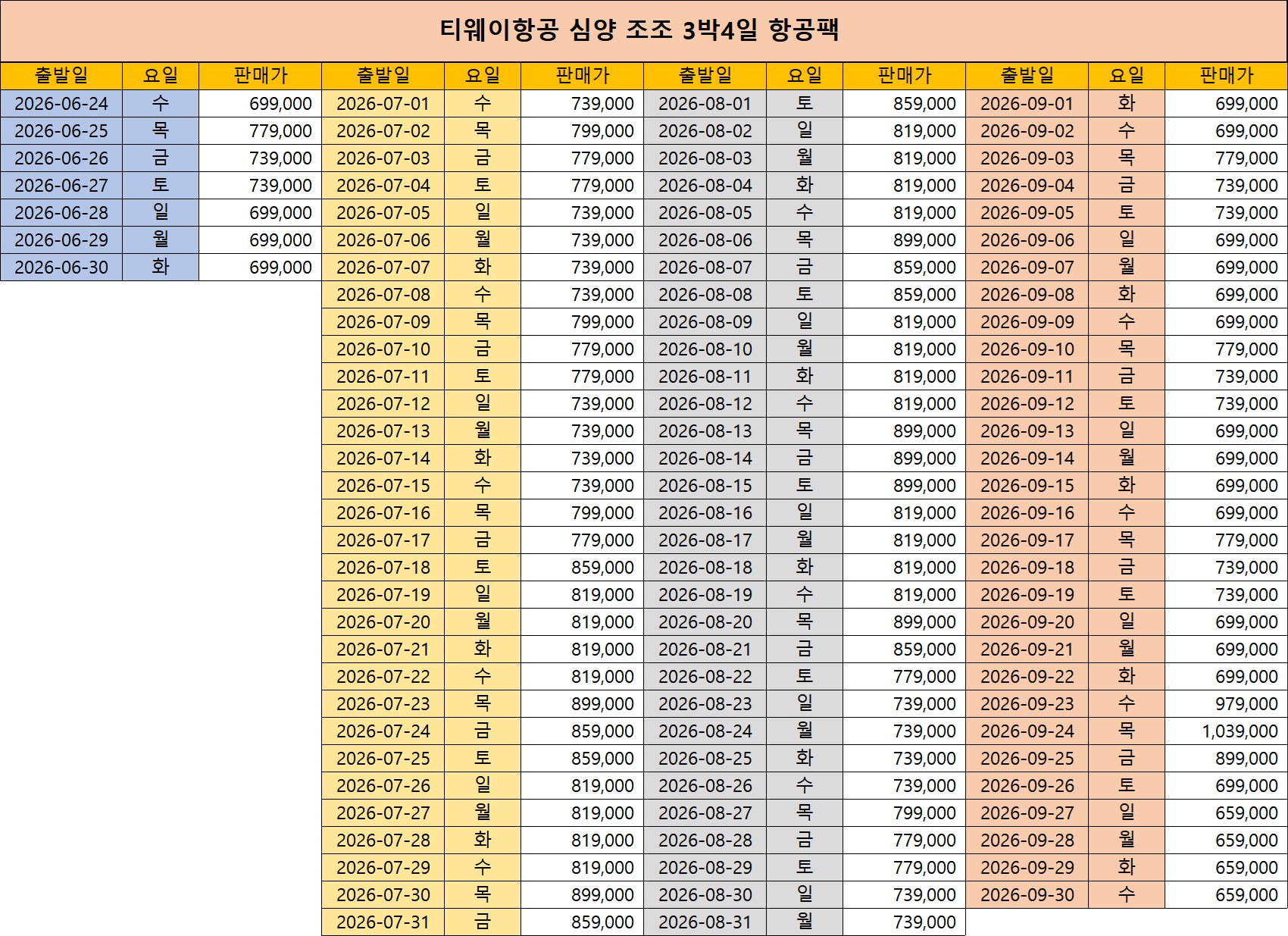Click the price next to 2026-08-31
The height and width of the screenshot is (936, 1288).
click(x=904, y=922)
